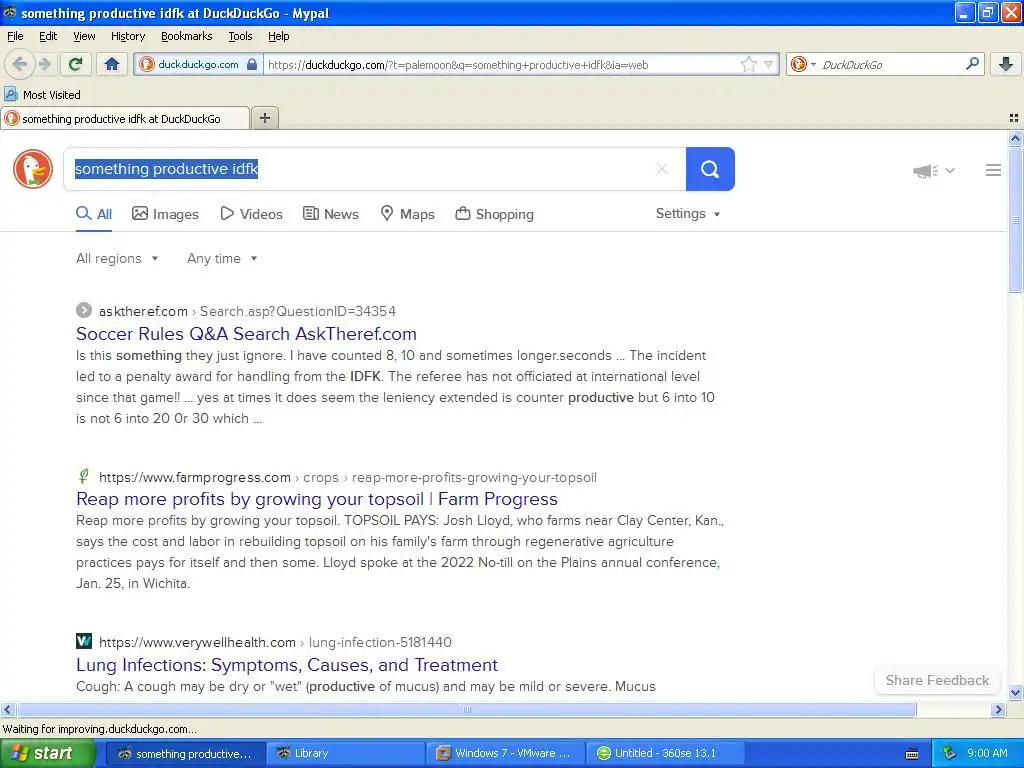
Task: Open the megaphone feedback dropdown
Action: (934, 170)
